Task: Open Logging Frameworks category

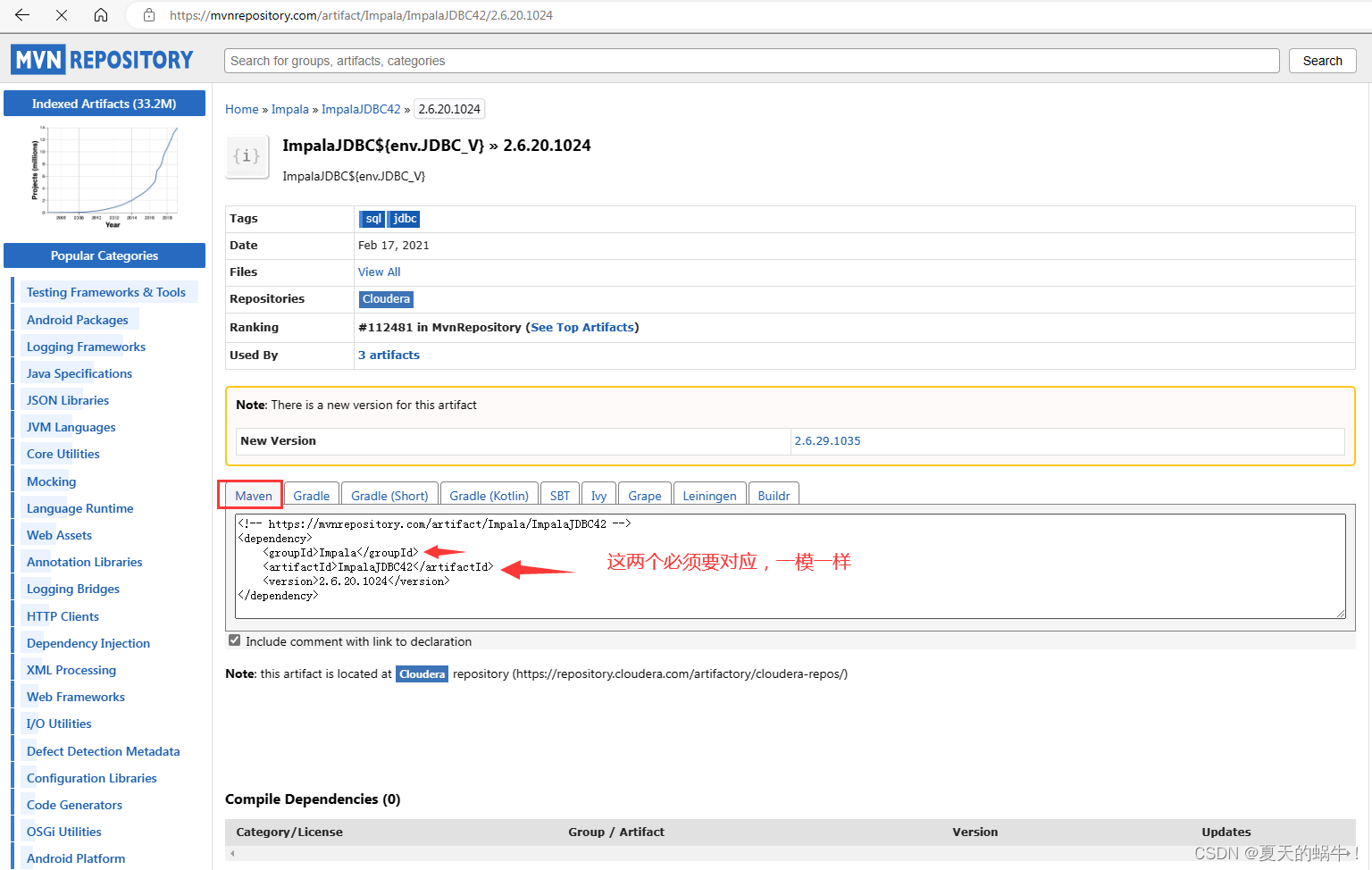Action: click(x=86, y=347)
